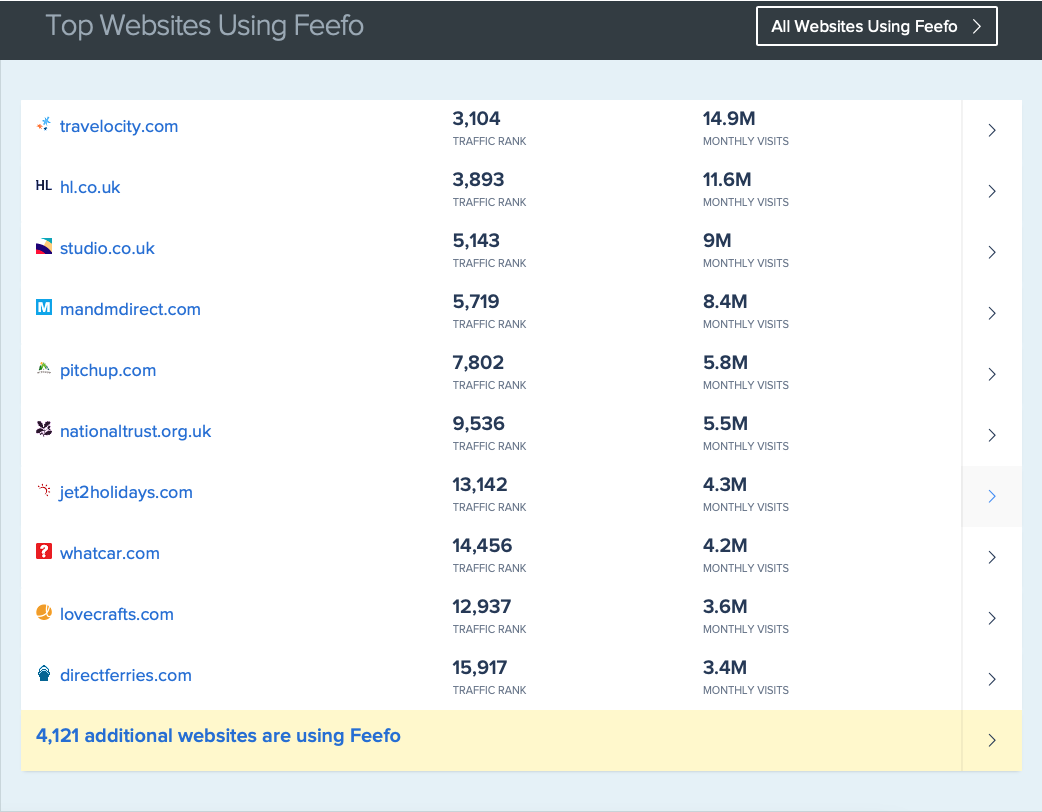Go to the pitchup.com link

click(108, 371)
